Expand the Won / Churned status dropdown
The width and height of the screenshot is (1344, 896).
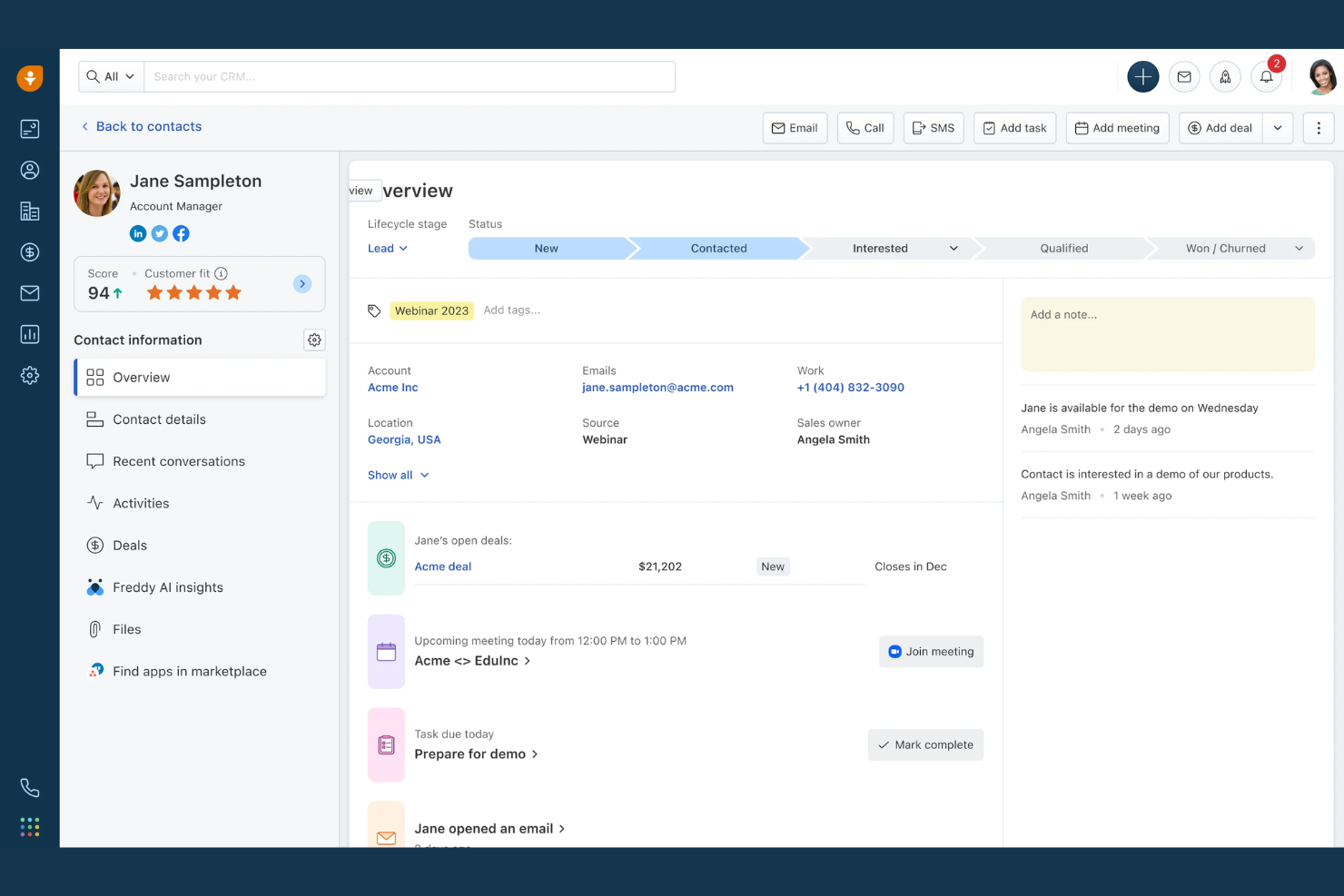[1299, 249]
